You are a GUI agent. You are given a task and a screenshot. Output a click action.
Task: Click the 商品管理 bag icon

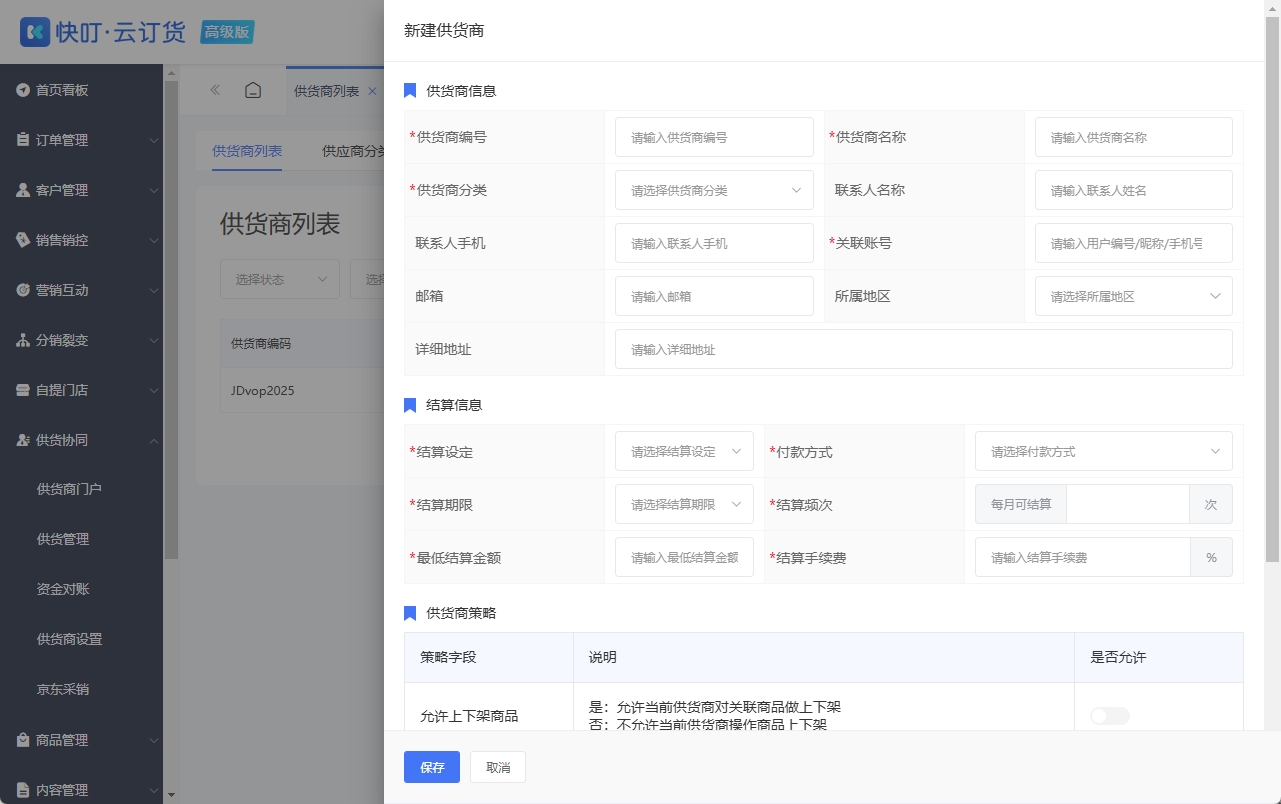coord(23,740)
